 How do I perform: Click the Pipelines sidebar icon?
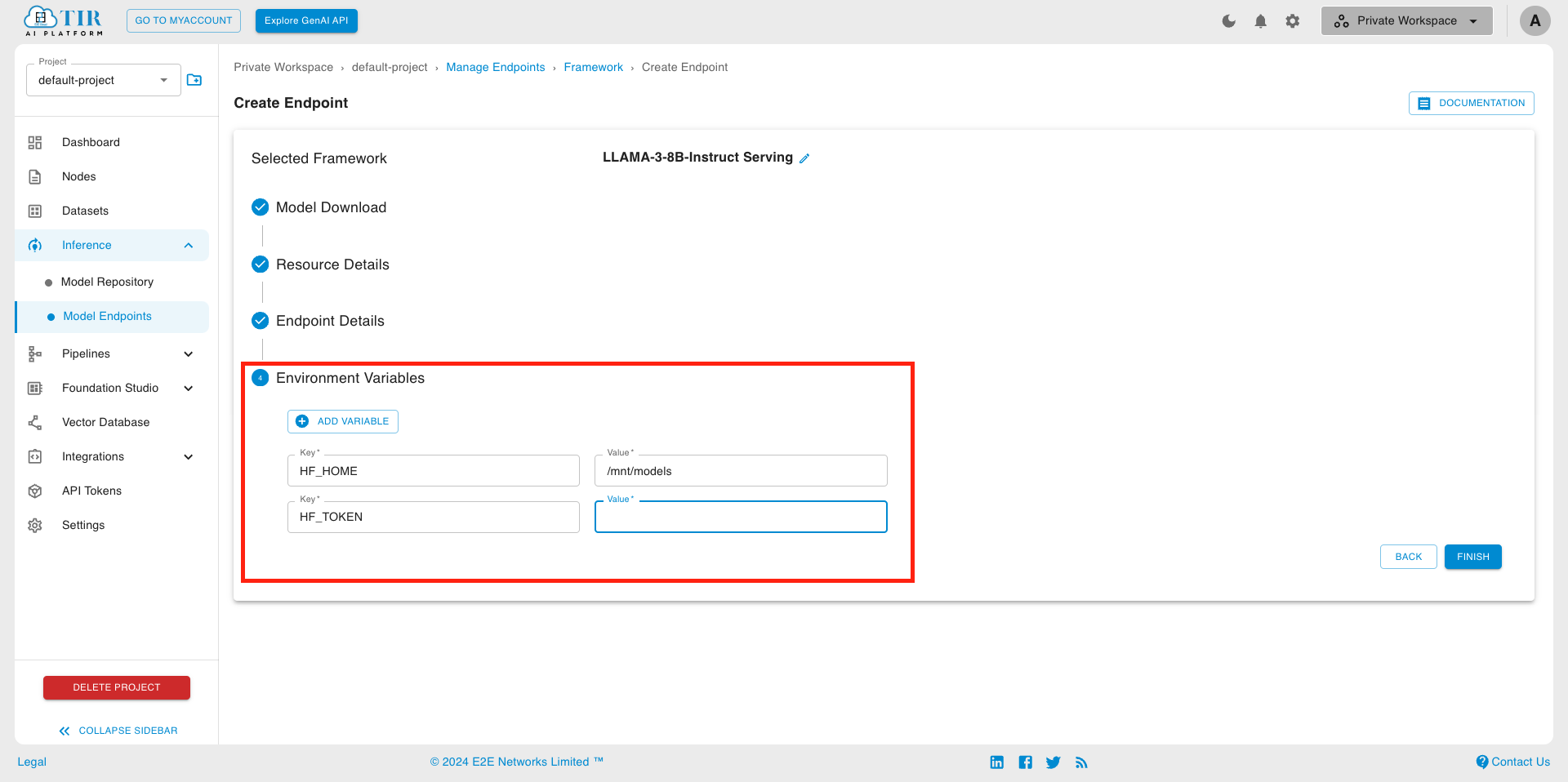pyautogui.click(x=35, y=354)
